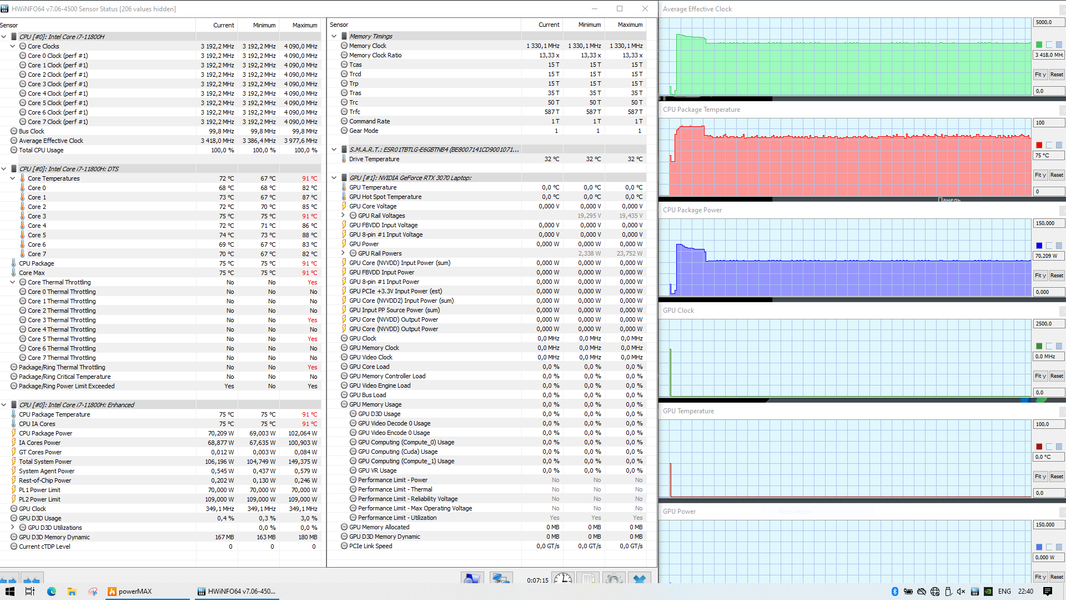Open Microsoft Edge from taskbar

point(51,592)
